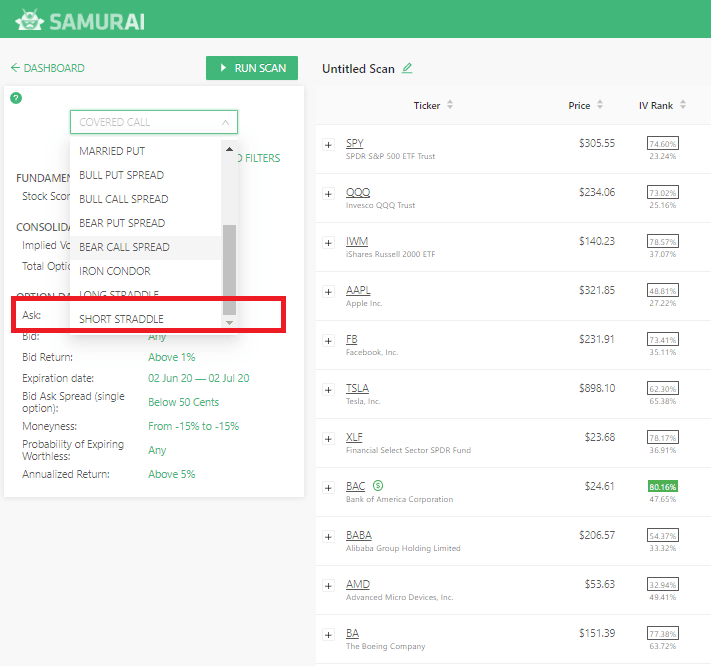Go back via the Dashboard arrow link
The width and height of the screenshot is (713, 666).
pyautogui.click(x=47, y=68)
